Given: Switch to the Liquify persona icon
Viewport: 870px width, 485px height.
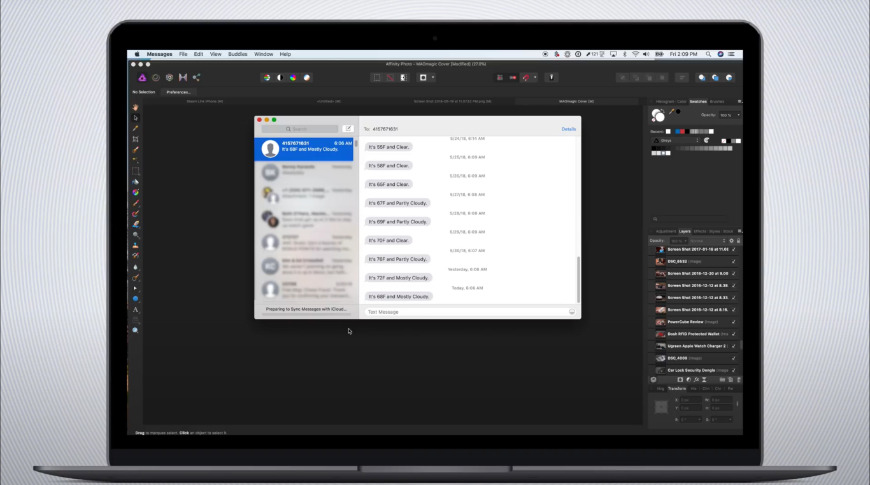Looking at the screenshot, I should coord(156,78).
